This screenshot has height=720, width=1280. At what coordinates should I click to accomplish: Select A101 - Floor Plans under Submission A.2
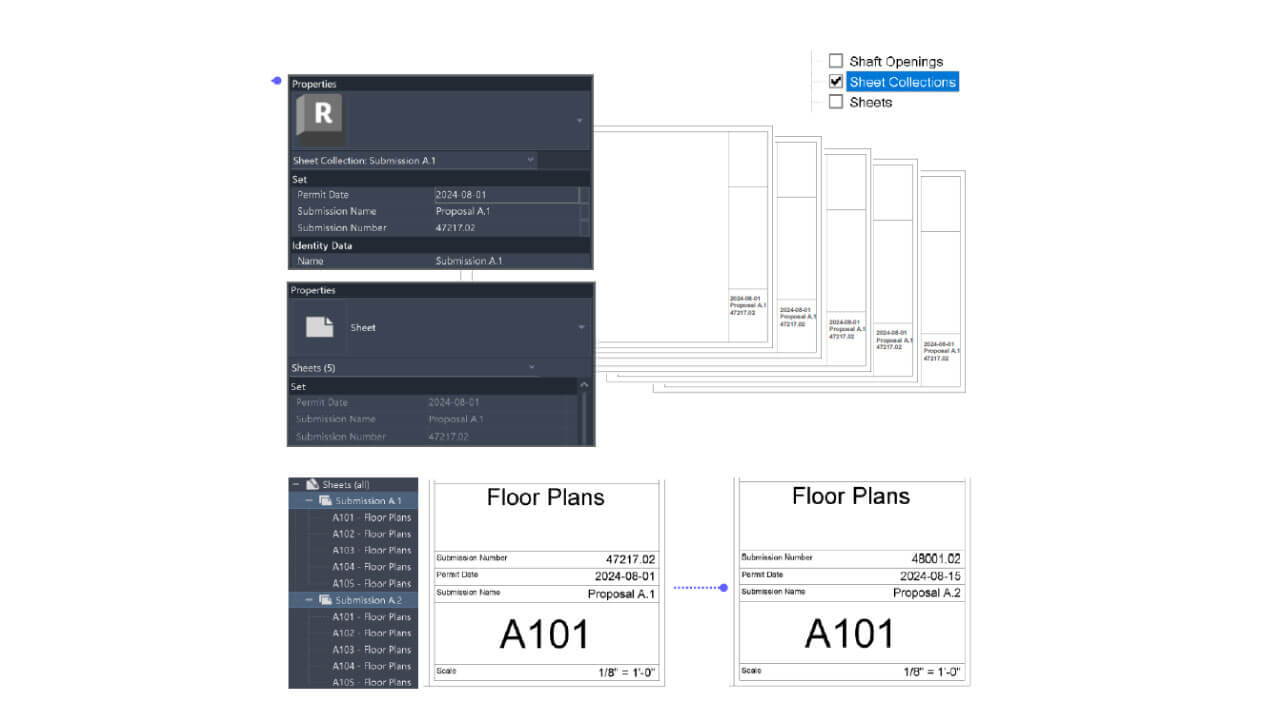tap(372, 617)
